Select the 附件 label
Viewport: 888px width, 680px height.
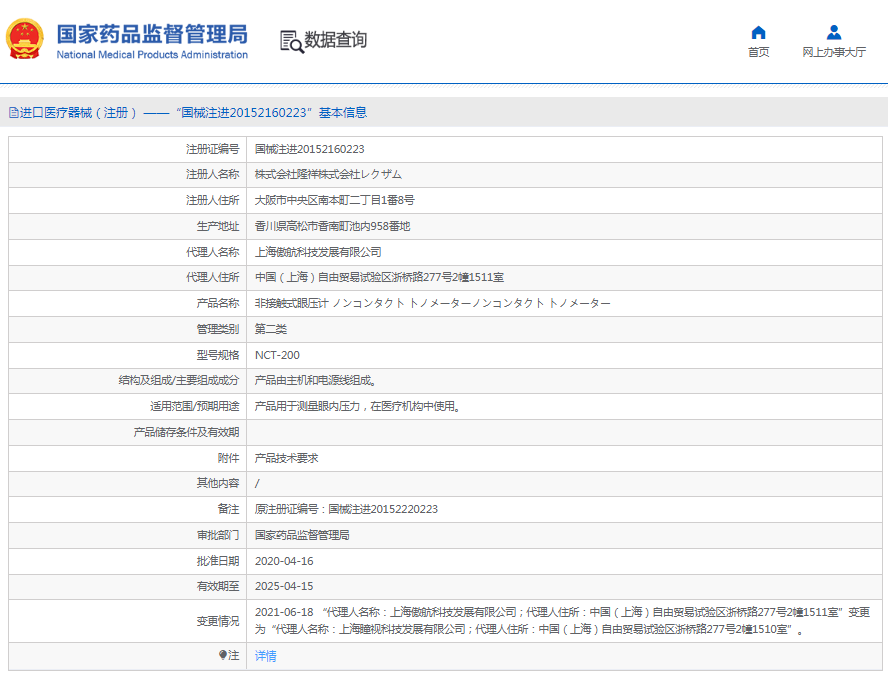click(229, 458)
